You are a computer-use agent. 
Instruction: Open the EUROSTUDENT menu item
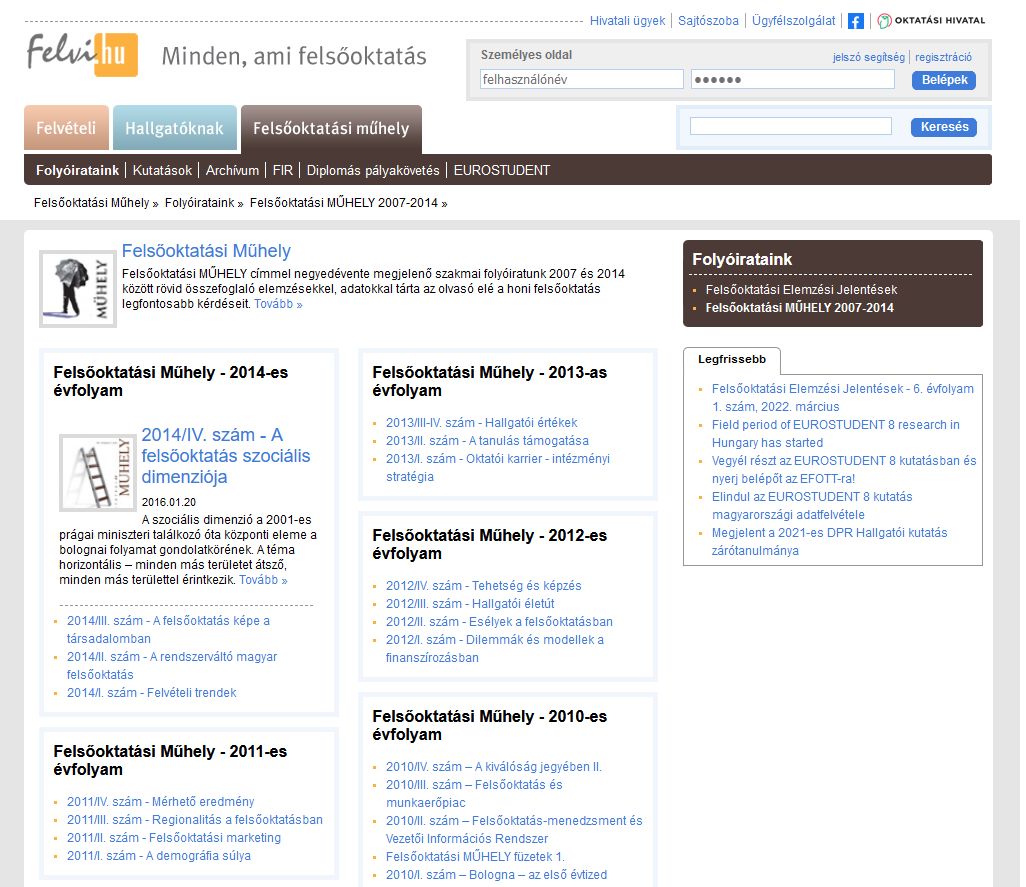502,170
